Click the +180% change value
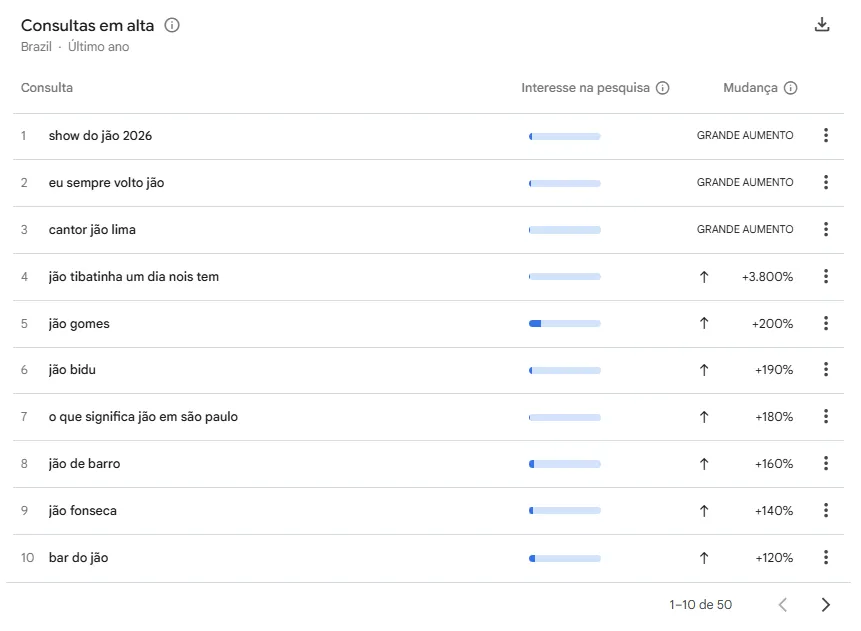 tap(774, 417)
